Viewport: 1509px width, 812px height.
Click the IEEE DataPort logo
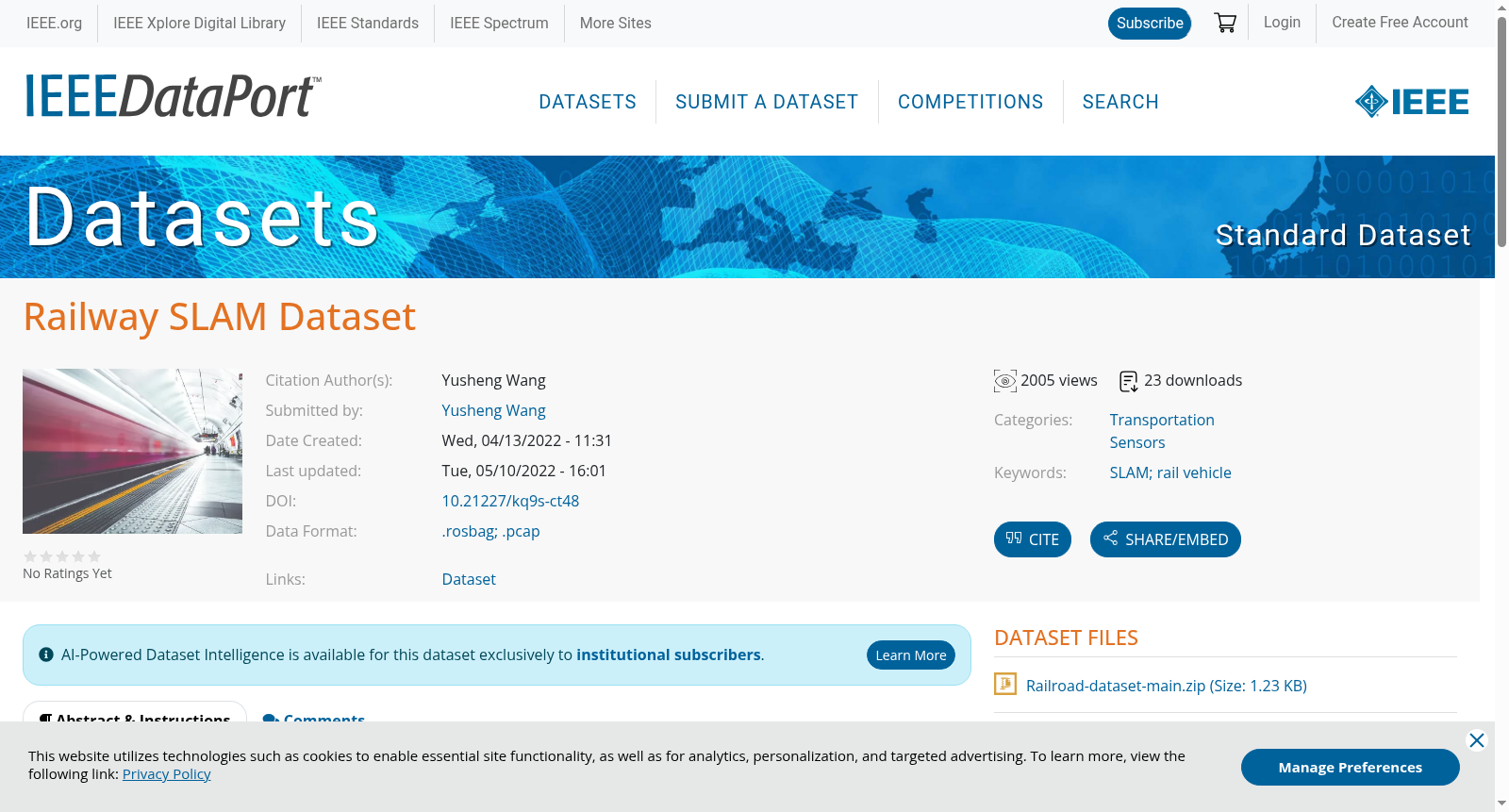pyautogui.click(x=173, y=97)
